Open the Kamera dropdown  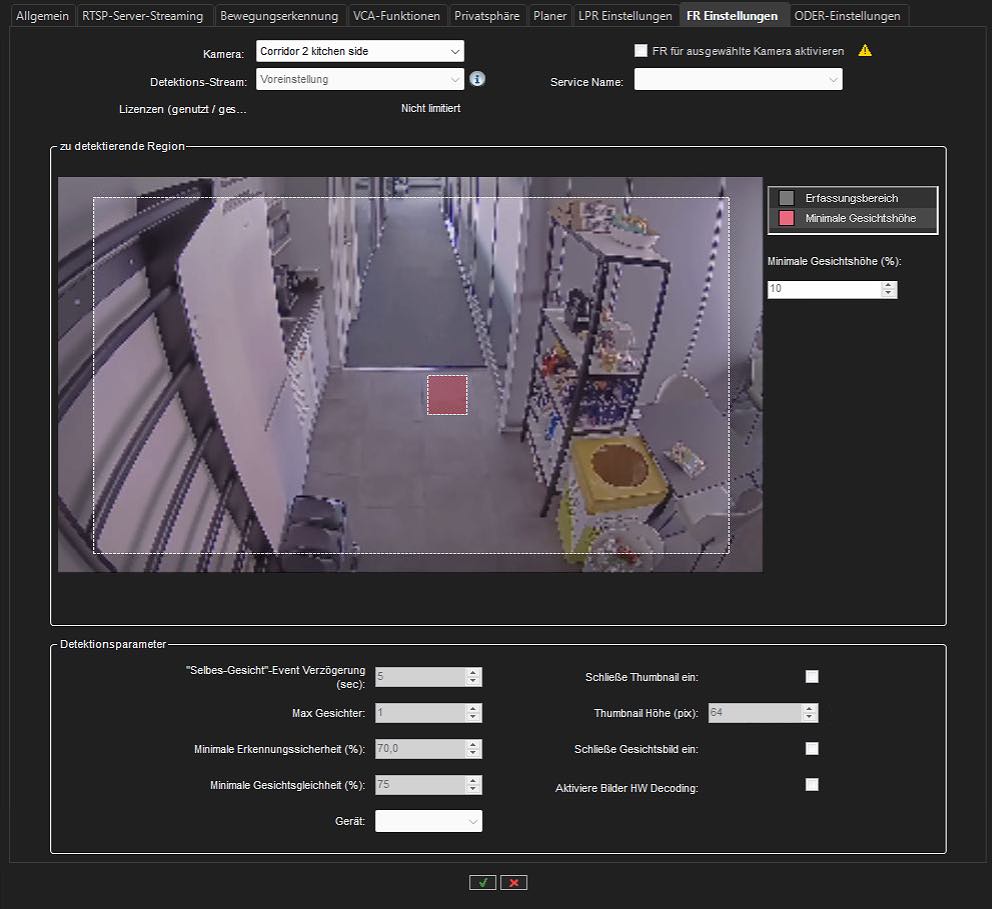point(360,51)
